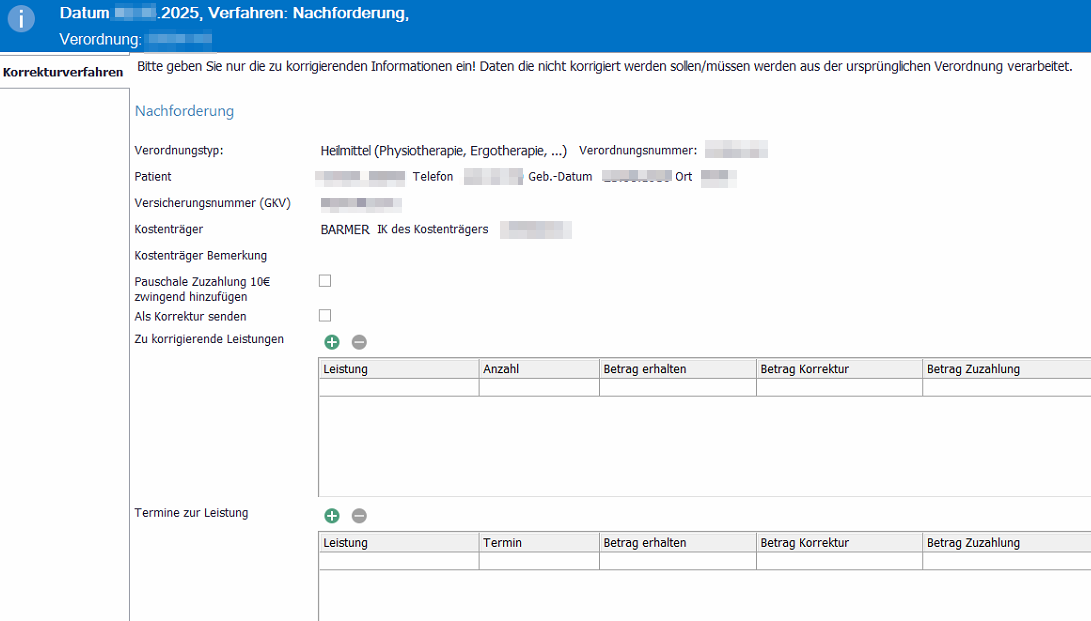This screenshot has height=621, width=1091.
Task: Click the Zu korrigierende Leistungen label
Action: [209, 339]
